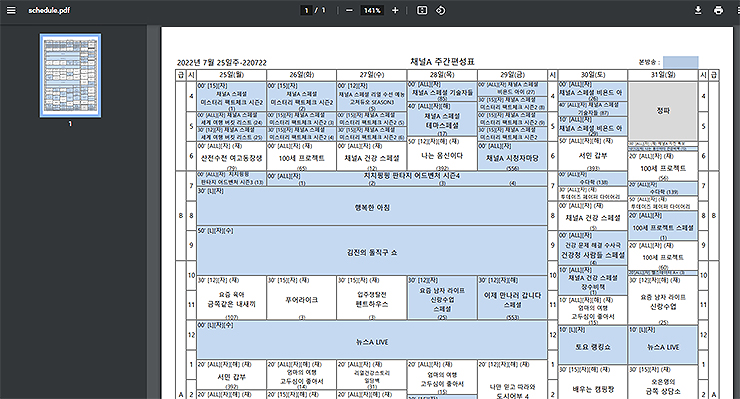The width and height of the screenshot is (740, 399).
Task: Click '채널A 건강 스페셜' in the 27일(수) column
Action: (371, 156)
